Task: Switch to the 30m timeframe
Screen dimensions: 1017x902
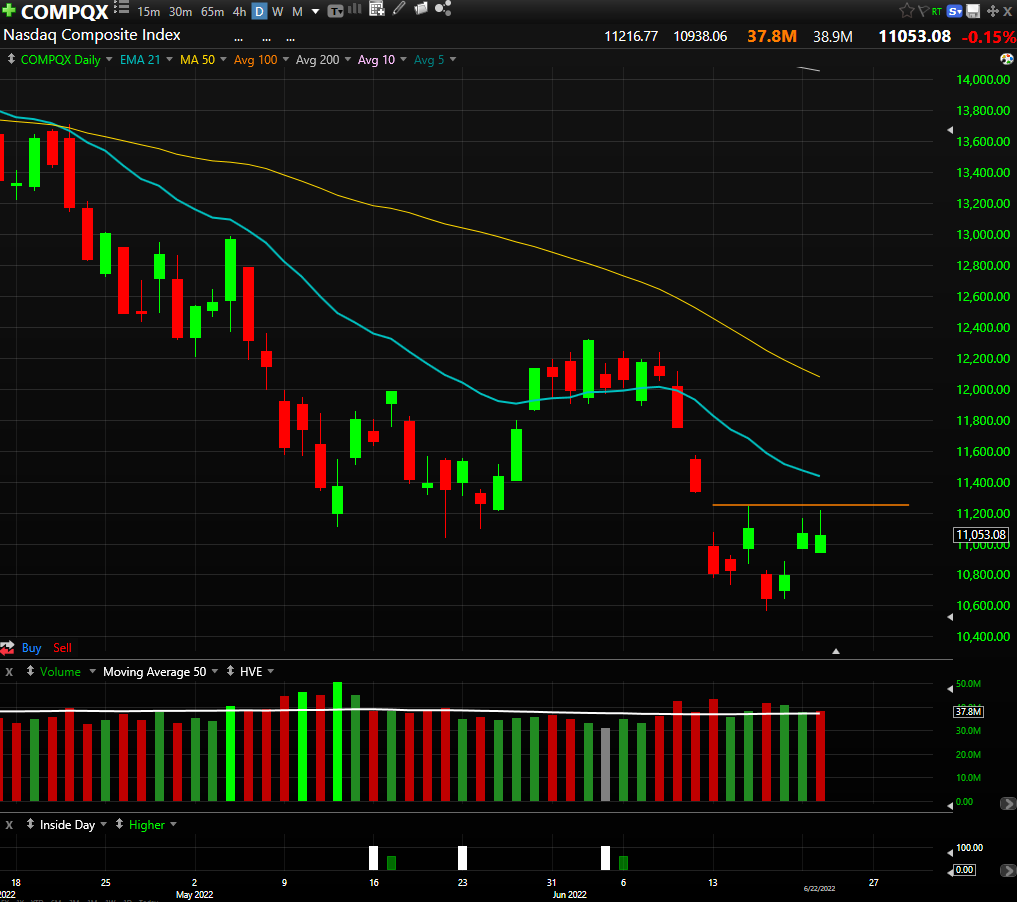Action: point(180,12)
